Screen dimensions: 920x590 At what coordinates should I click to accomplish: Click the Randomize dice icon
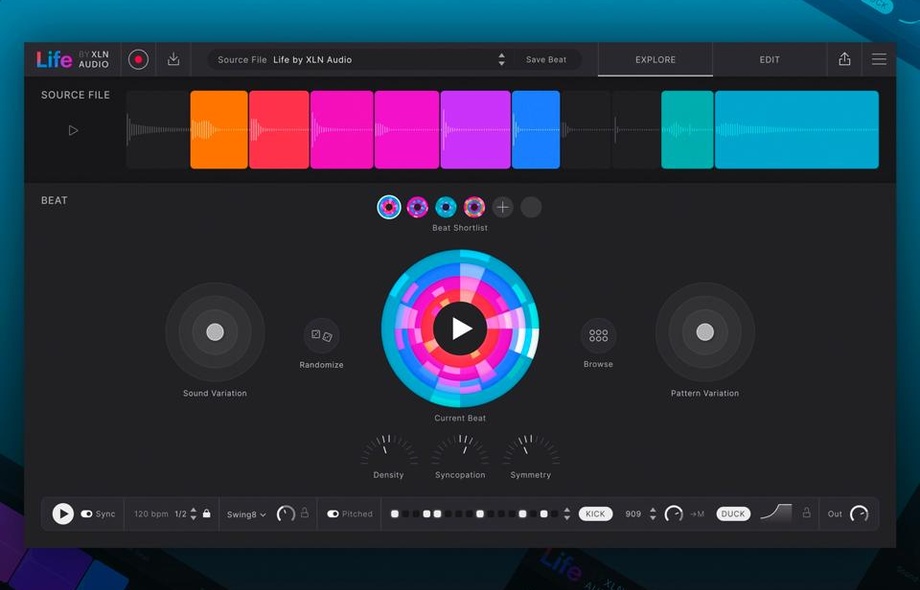[321, 336]
